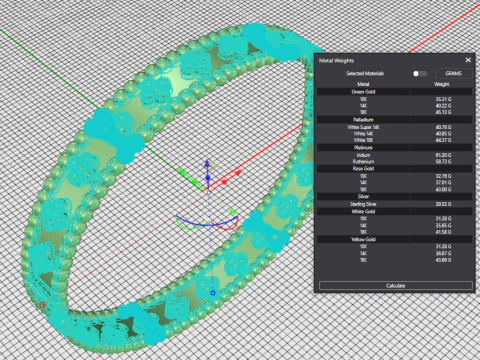Switch the GRAMS unit button

453,73
